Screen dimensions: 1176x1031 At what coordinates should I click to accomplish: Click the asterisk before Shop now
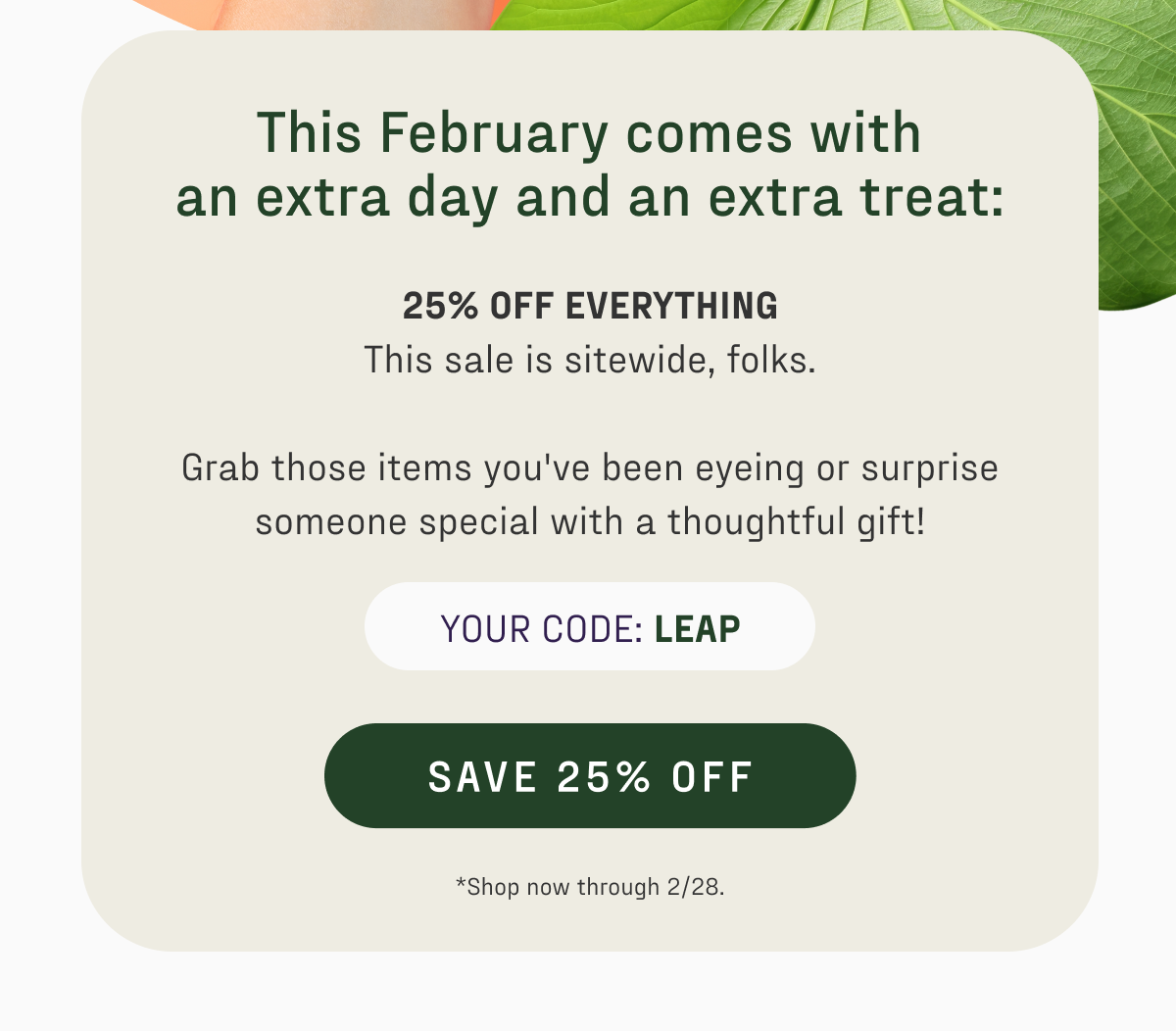tap(459, 886)
